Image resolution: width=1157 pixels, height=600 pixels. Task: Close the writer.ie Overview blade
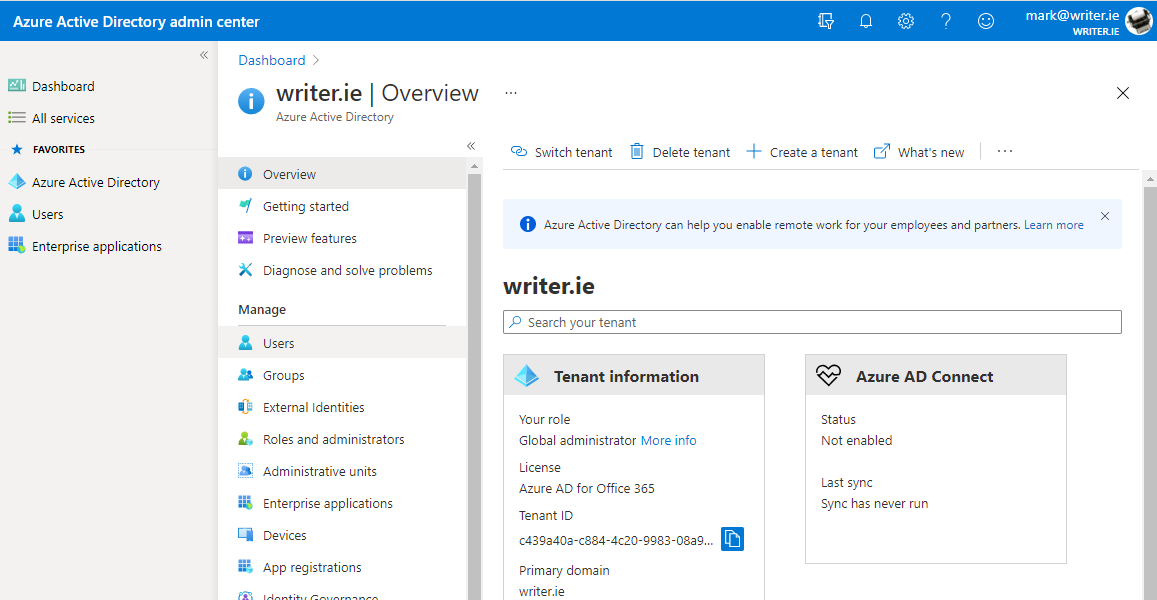pos(1123,93)
